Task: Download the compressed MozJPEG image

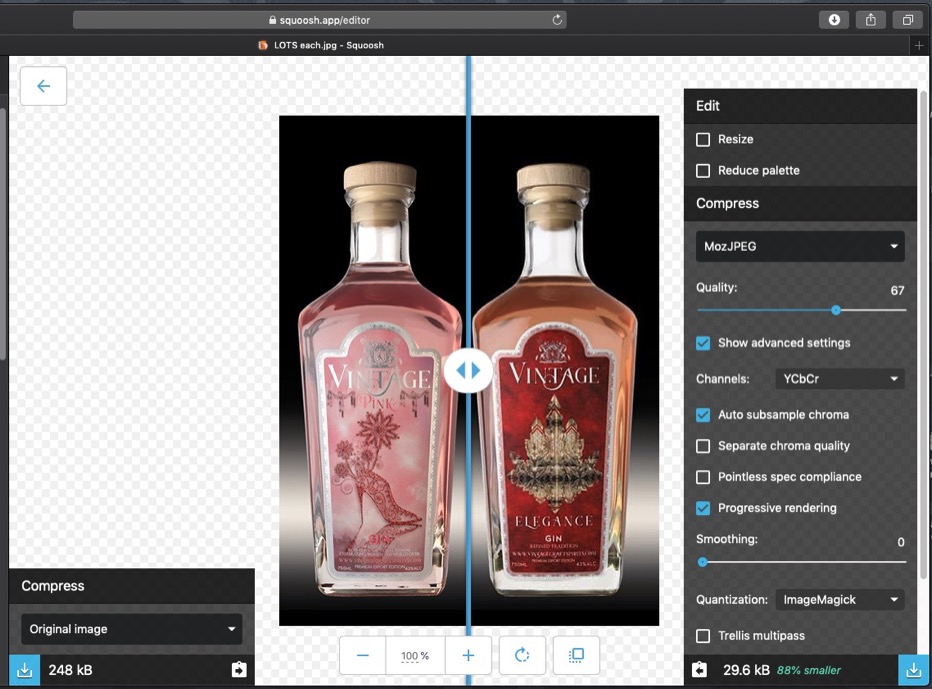Action: click(x=912, y=670)
